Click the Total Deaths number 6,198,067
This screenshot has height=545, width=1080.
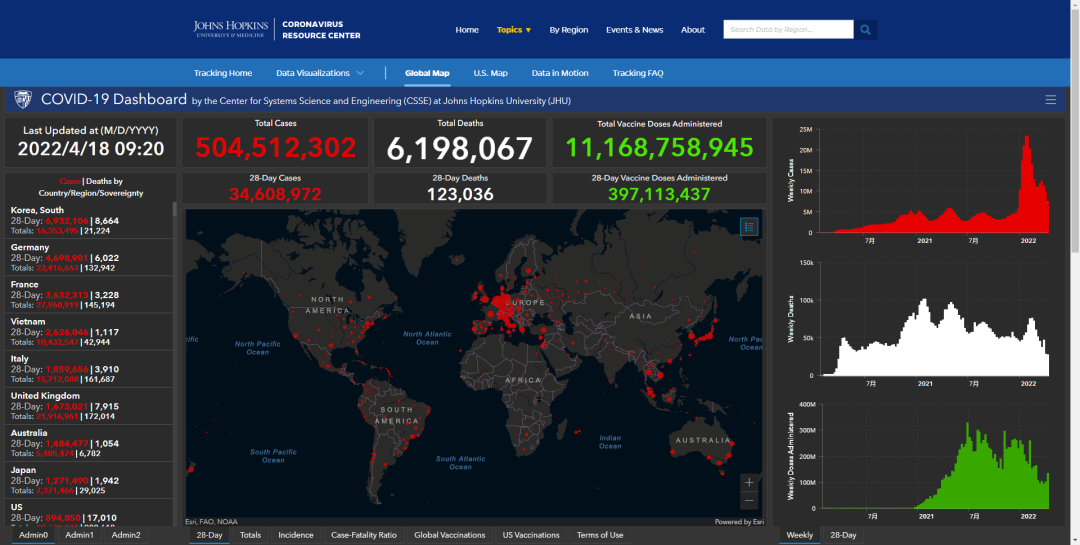point(459,148)
